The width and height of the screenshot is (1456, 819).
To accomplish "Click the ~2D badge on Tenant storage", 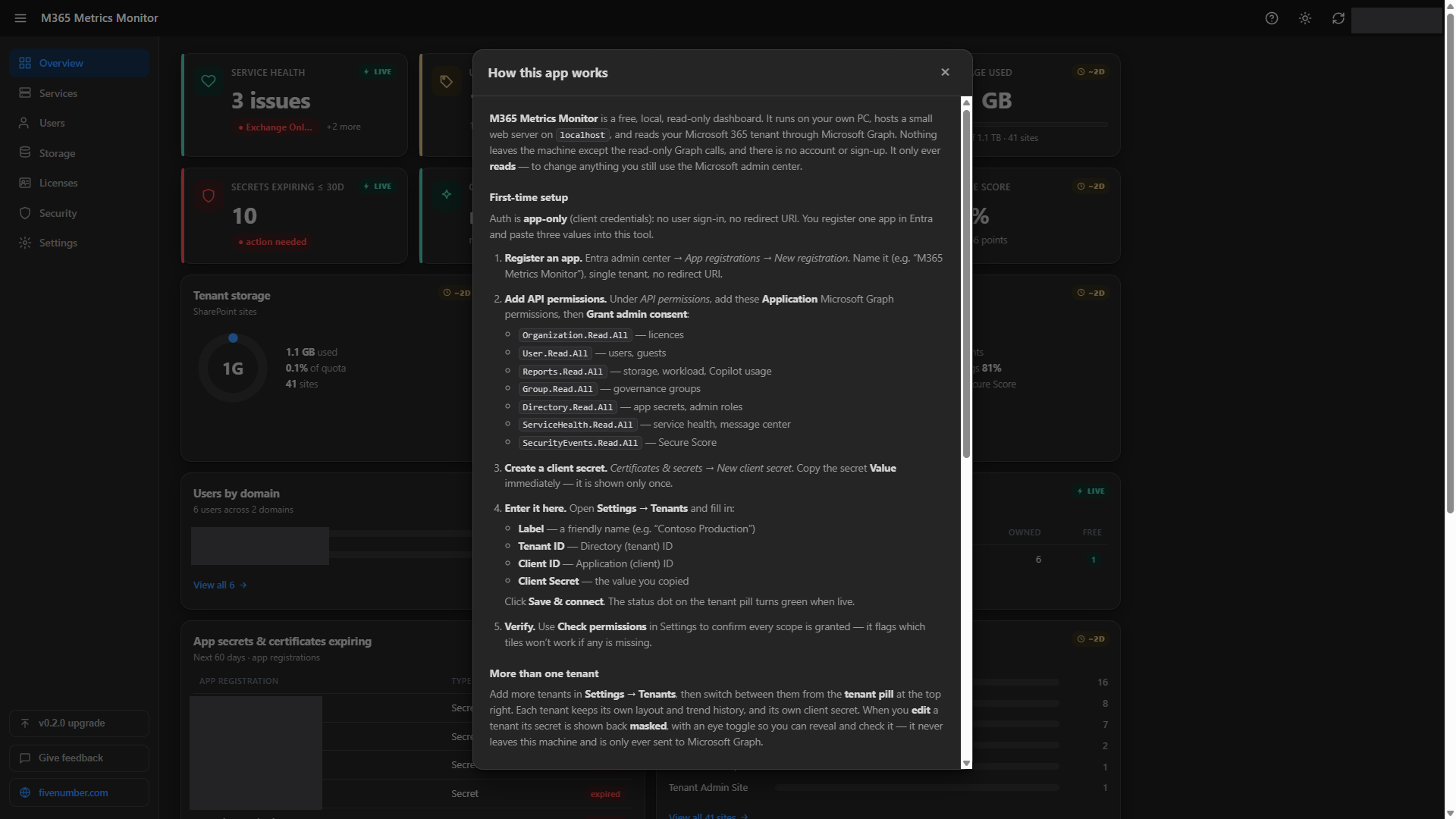I will pyautogui.click(x=457, y=293).
